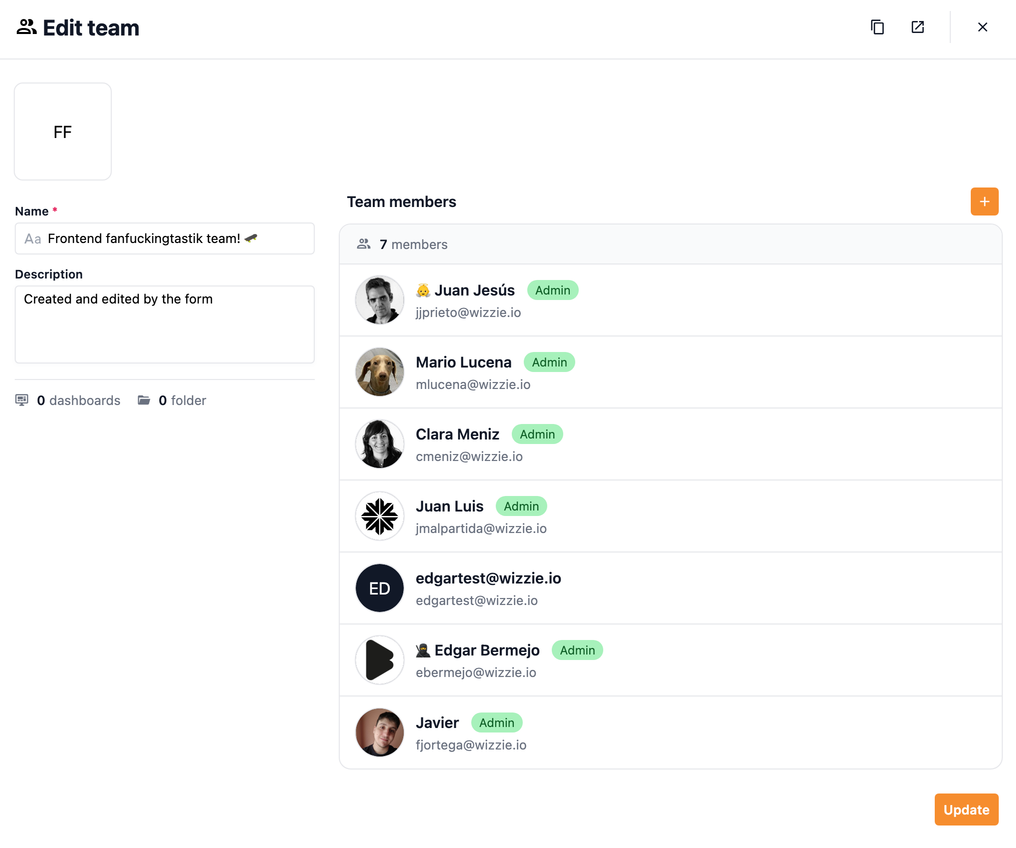1016x848 pixels.
Task: Click Admin badge beside Javier
Action: click(x=496, y=722)
